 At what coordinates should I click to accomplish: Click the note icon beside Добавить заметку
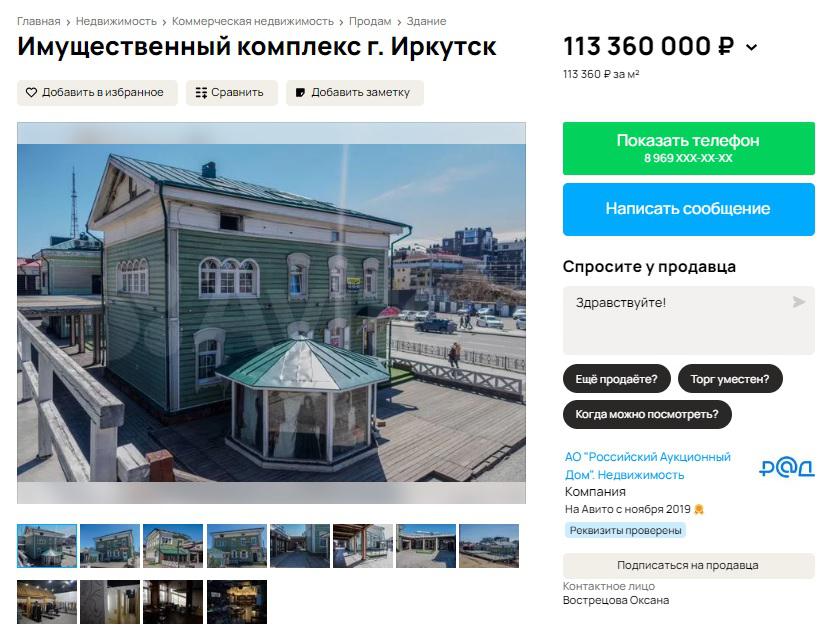[300, 93]
